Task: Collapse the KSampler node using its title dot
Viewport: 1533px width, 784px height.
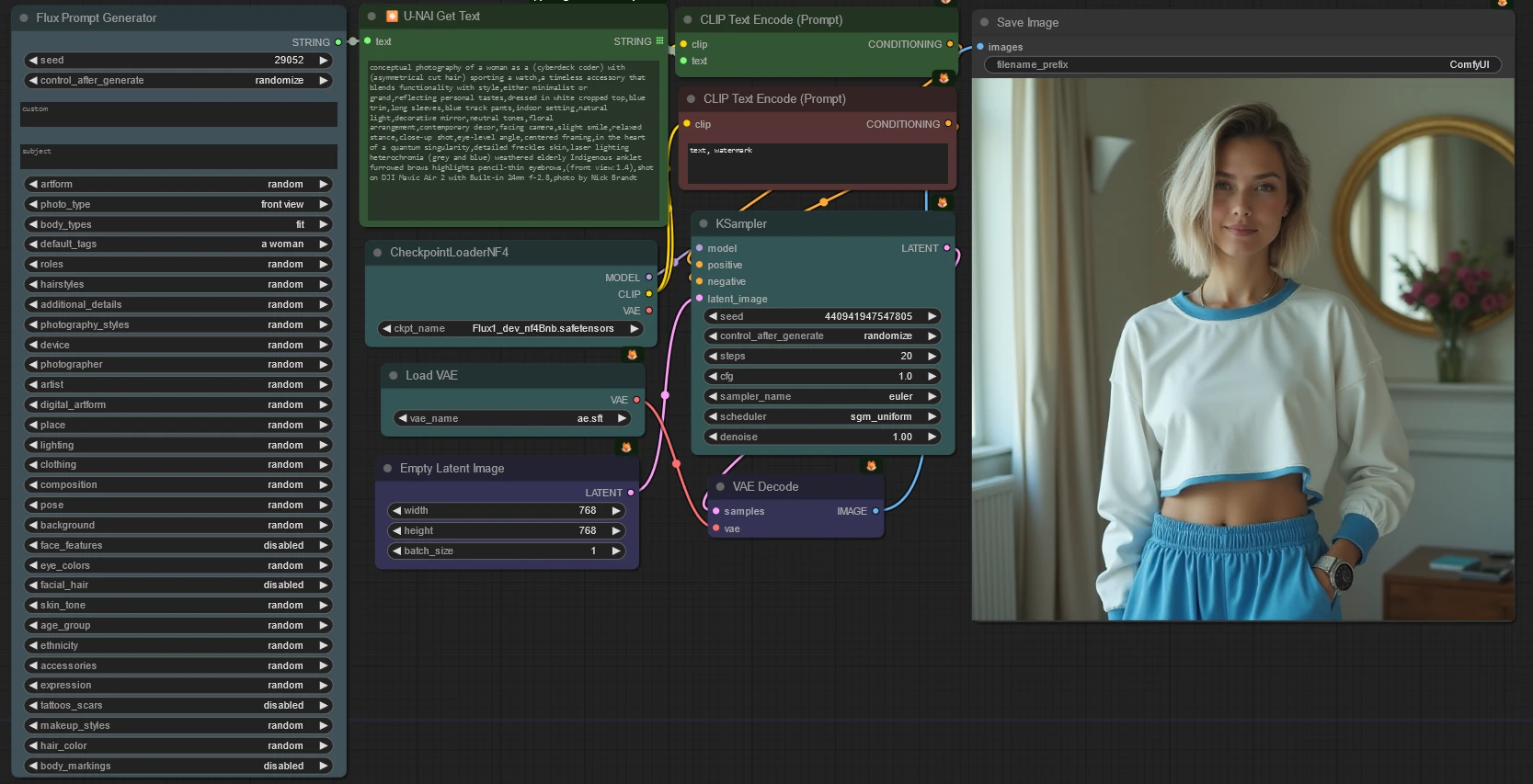Action: [704, 223]
